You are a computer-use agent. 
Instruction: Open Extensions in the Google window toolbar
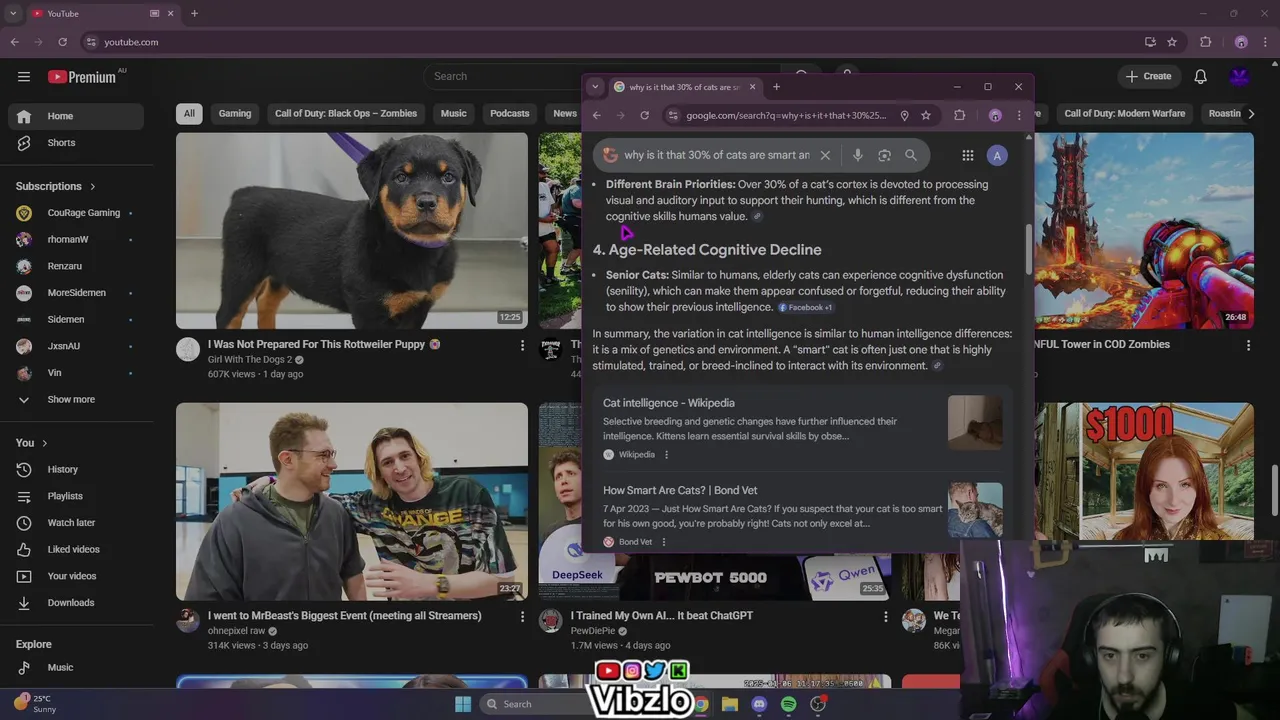pyautogui.click(x=960, y=115)
